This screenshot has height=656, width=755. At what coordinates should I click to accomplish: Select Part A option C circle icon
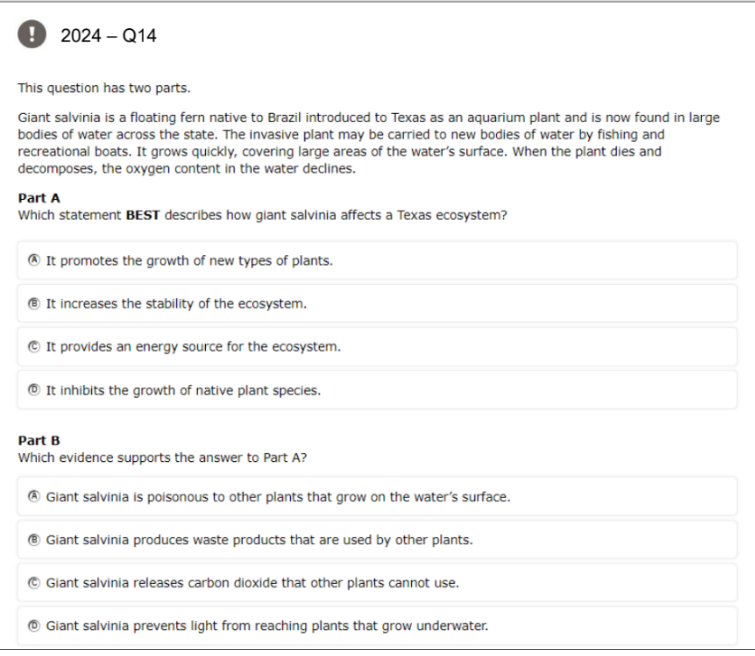(34, 346)
